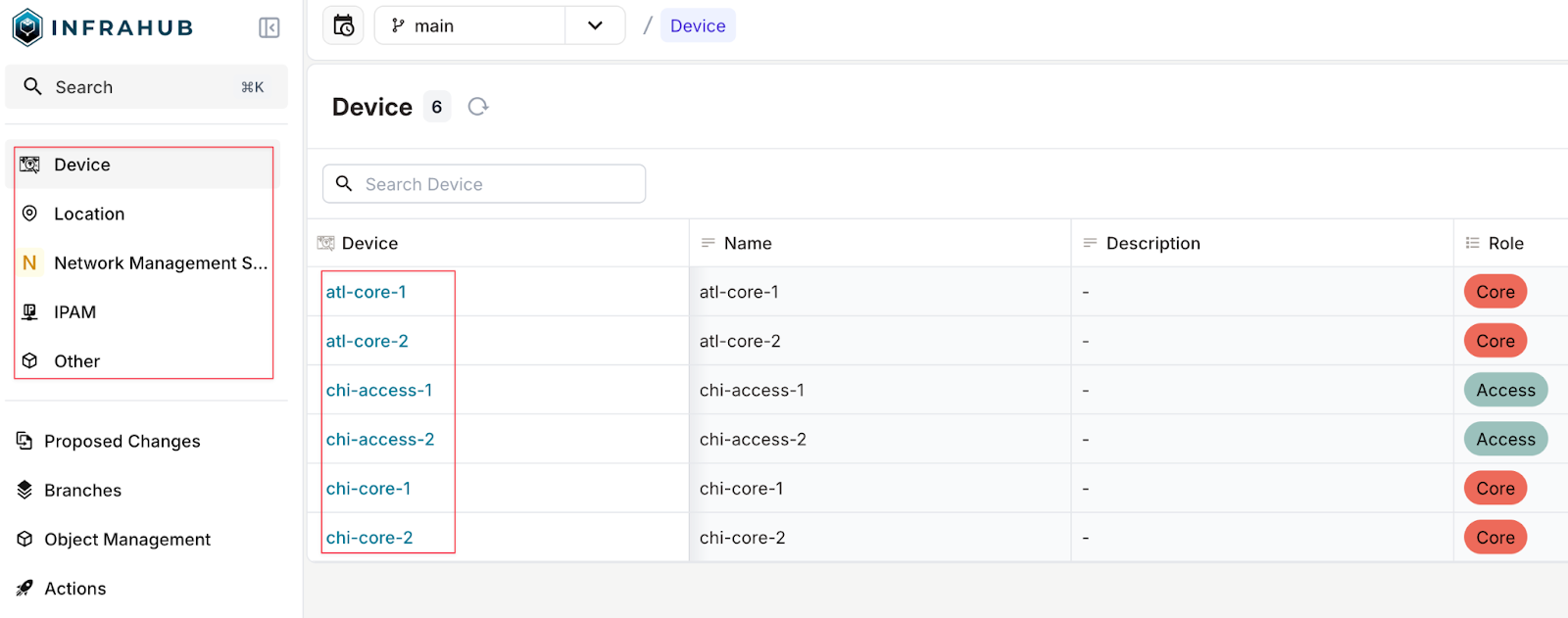Click the Actions rocket icon
1568x618 pixels.
24,588
